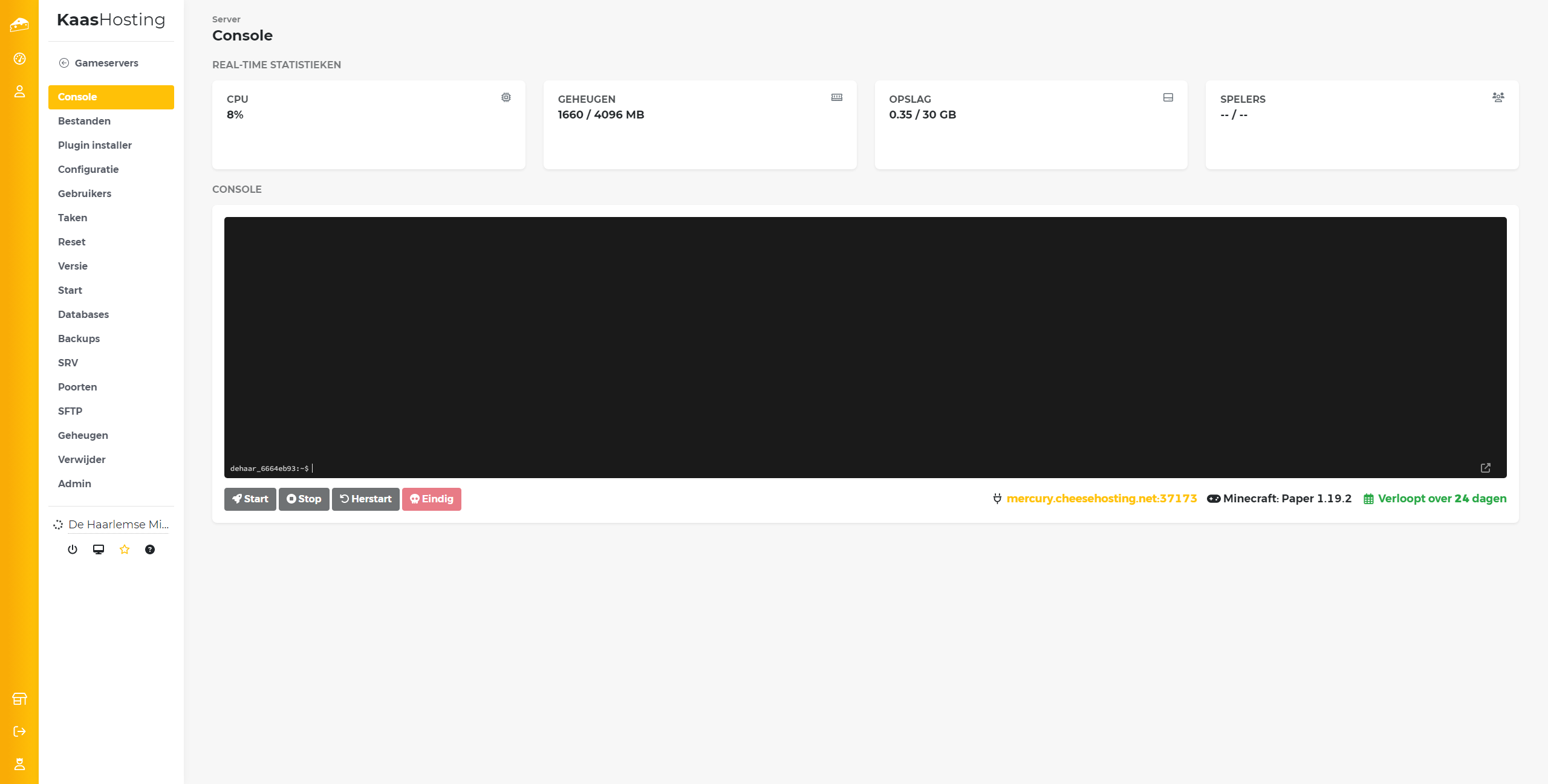This screenshot has width=1548, height=784.
Task: Click the logout arrow icon in the sidebar
Action: pyautogui.click(x=19, y=731)
